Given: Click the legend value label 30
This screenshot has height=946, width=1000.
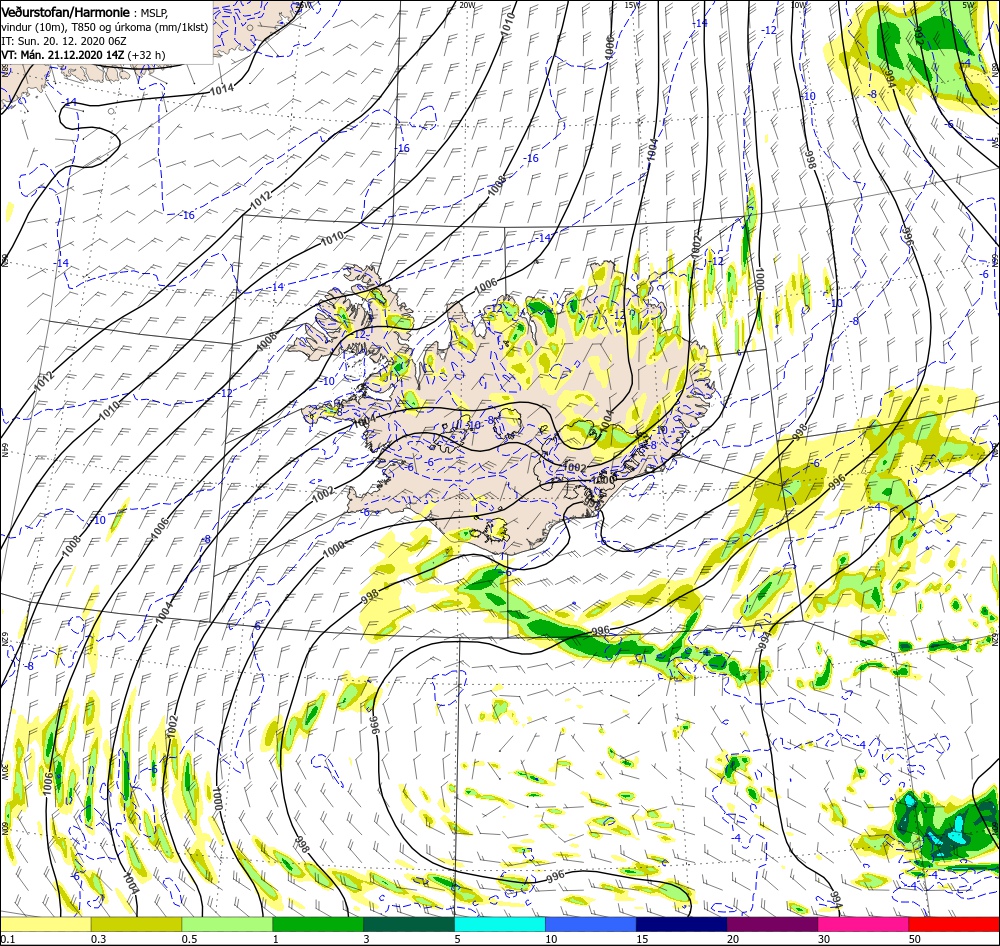Looking at the screenshot, I should click(x=824, y=938).
